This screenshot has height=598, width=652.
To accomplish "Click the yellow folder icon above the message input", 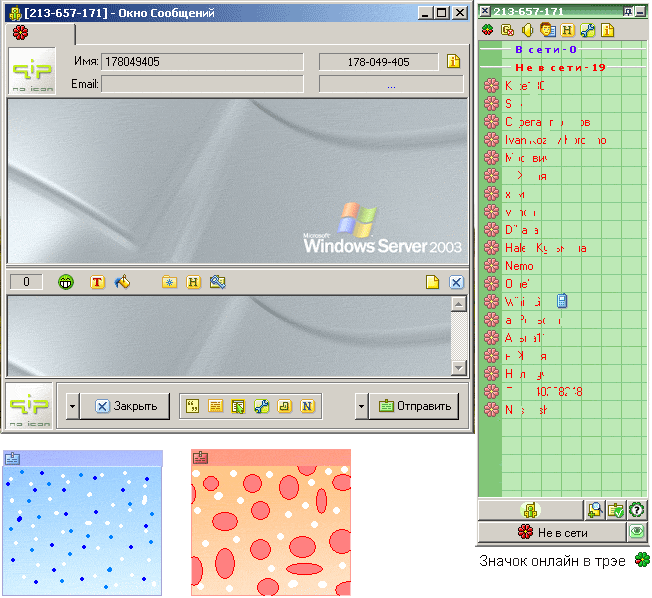I will 169,282.
